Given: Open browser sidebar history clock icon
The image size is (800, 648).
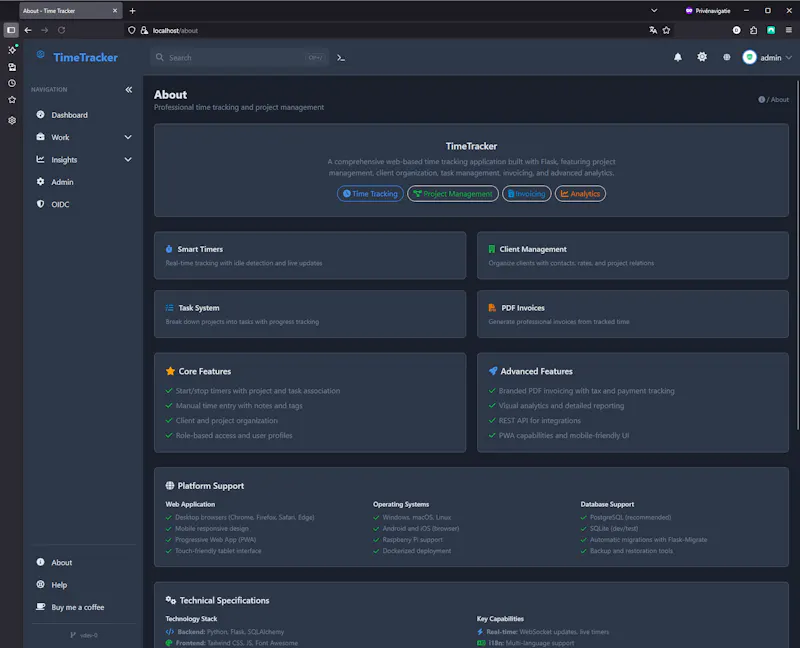Looking at the screenshot, I should pyautogui.click(x=12, y=83).
